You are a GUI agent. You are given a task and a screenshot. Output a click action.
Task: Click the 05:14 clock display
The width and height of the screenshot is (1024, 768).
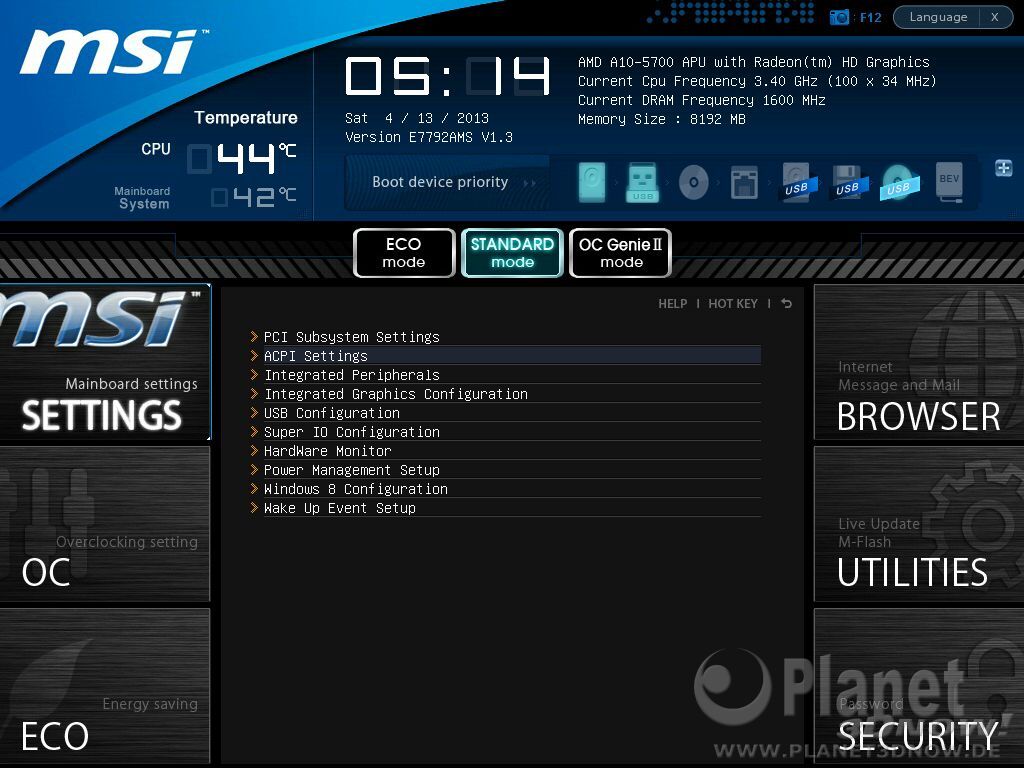click(x=447, y=76)
